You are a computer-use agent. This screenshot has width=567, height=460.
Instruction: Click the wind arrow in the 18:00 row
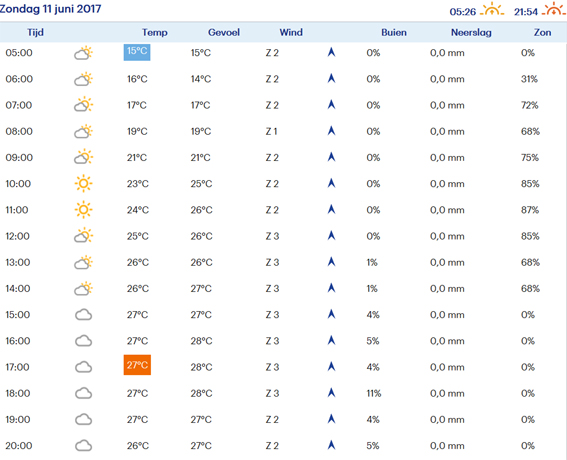pos(331,393)
